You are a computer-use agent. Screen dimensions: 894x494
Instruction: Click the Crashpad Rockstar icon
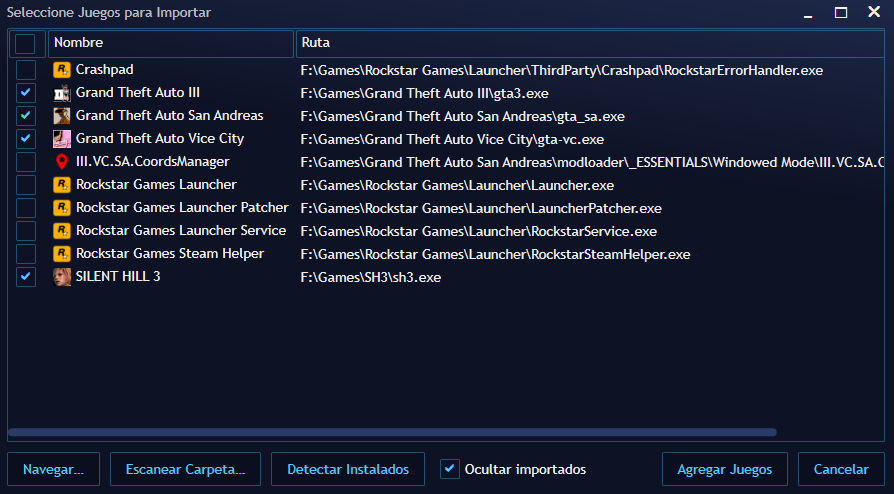[x=62, y=70]
